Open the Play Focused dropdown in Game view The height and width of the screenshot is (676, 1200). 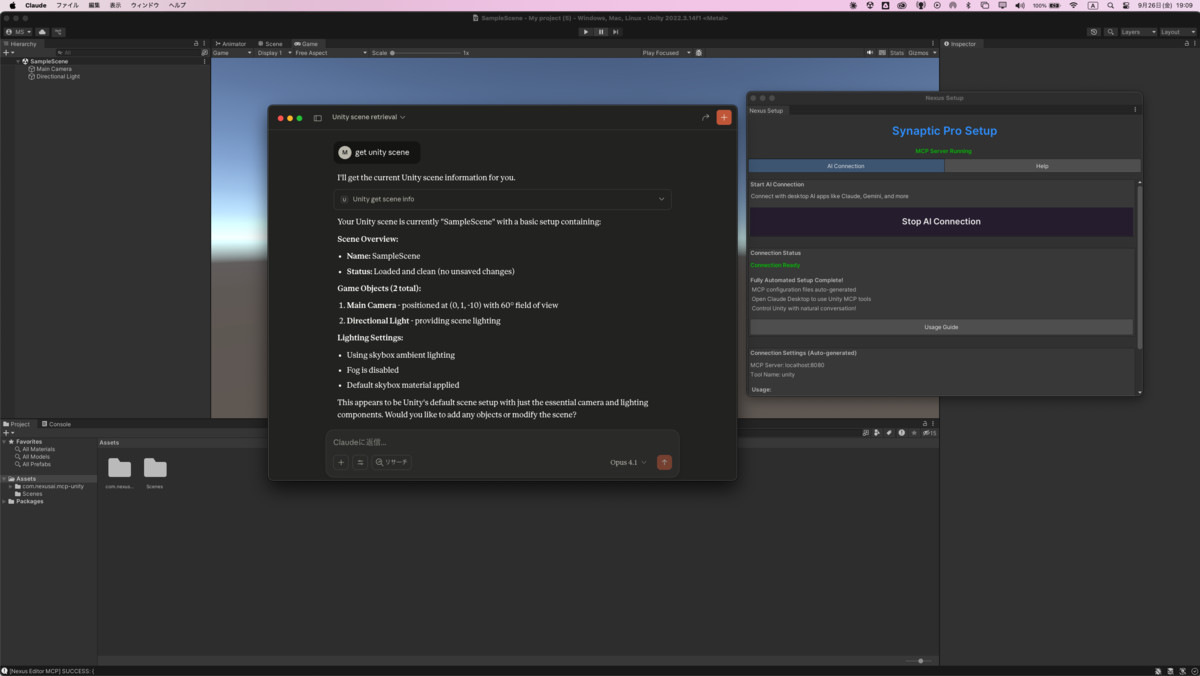(x=663, y=52)
